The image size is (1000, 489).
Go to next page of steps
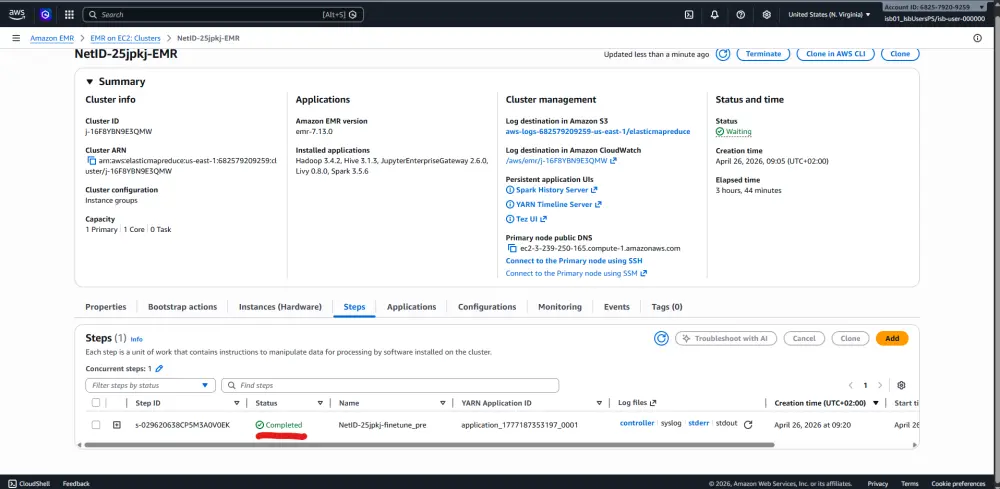(880, 385)
